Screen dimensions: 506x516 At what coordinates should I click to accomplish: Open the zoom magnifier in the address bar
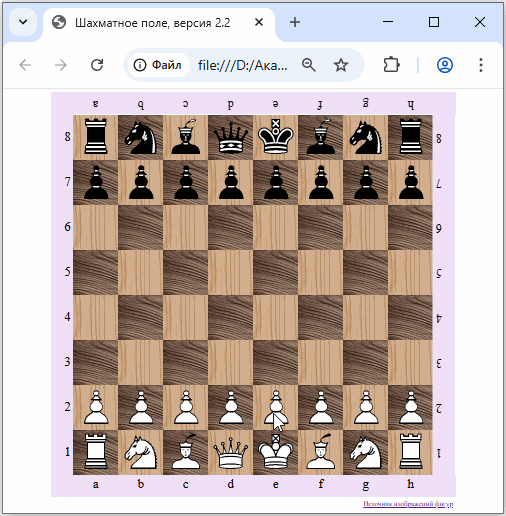pos(309,65)
